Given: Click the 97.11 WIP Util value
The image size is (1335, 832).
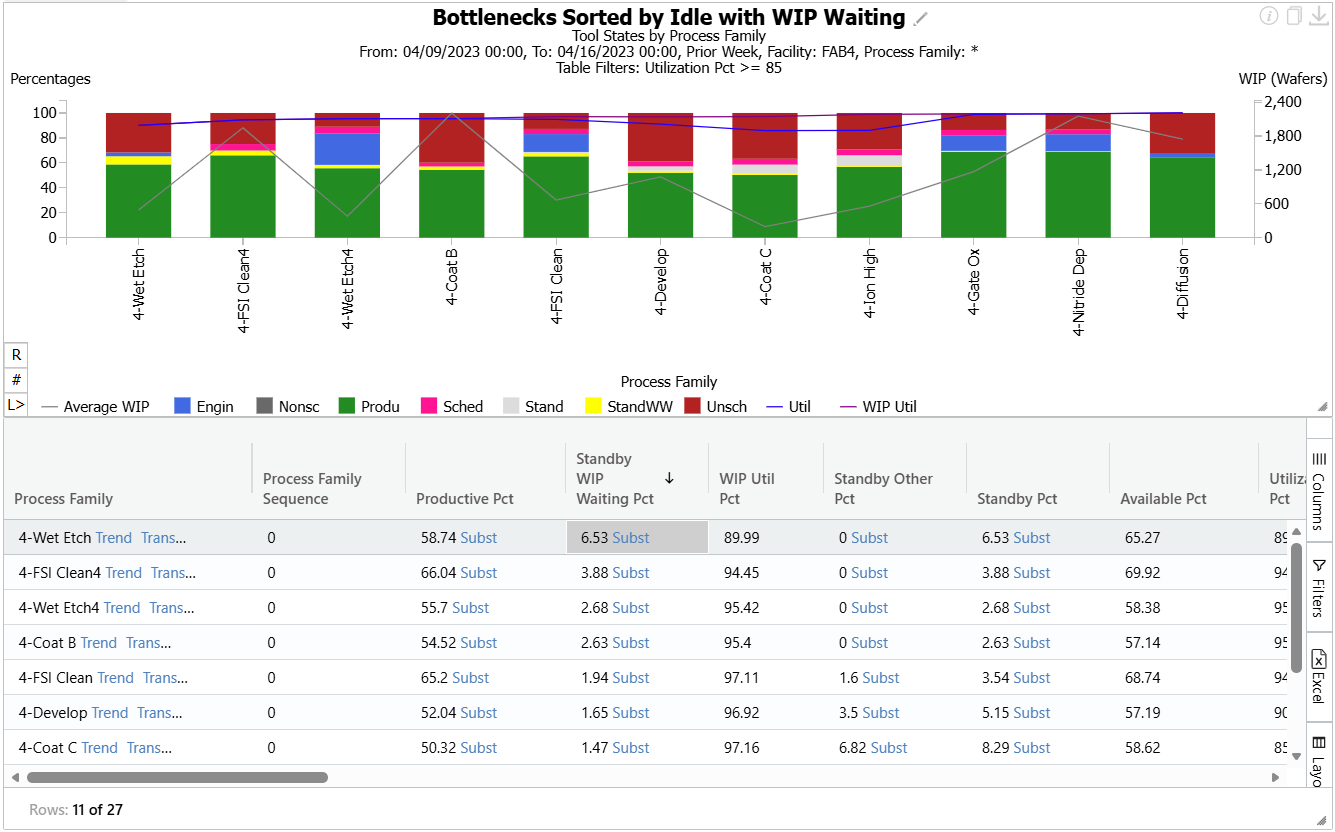Looking at the screenshot, I should 741,677.
